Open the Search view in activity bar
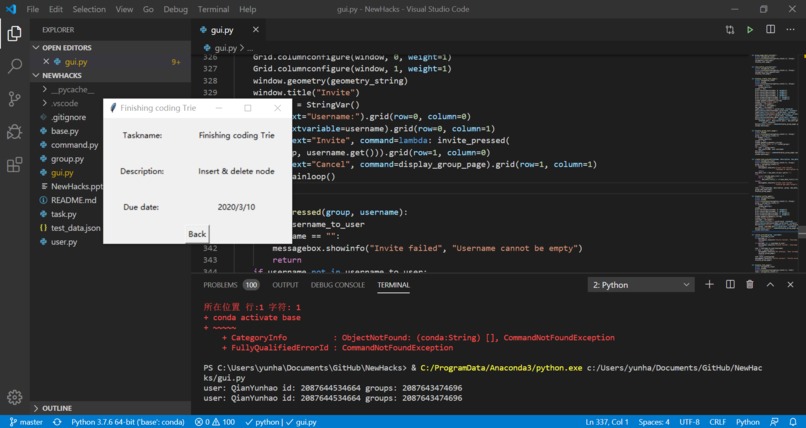This screenshot has width=806, height=428. coord(14,66)
